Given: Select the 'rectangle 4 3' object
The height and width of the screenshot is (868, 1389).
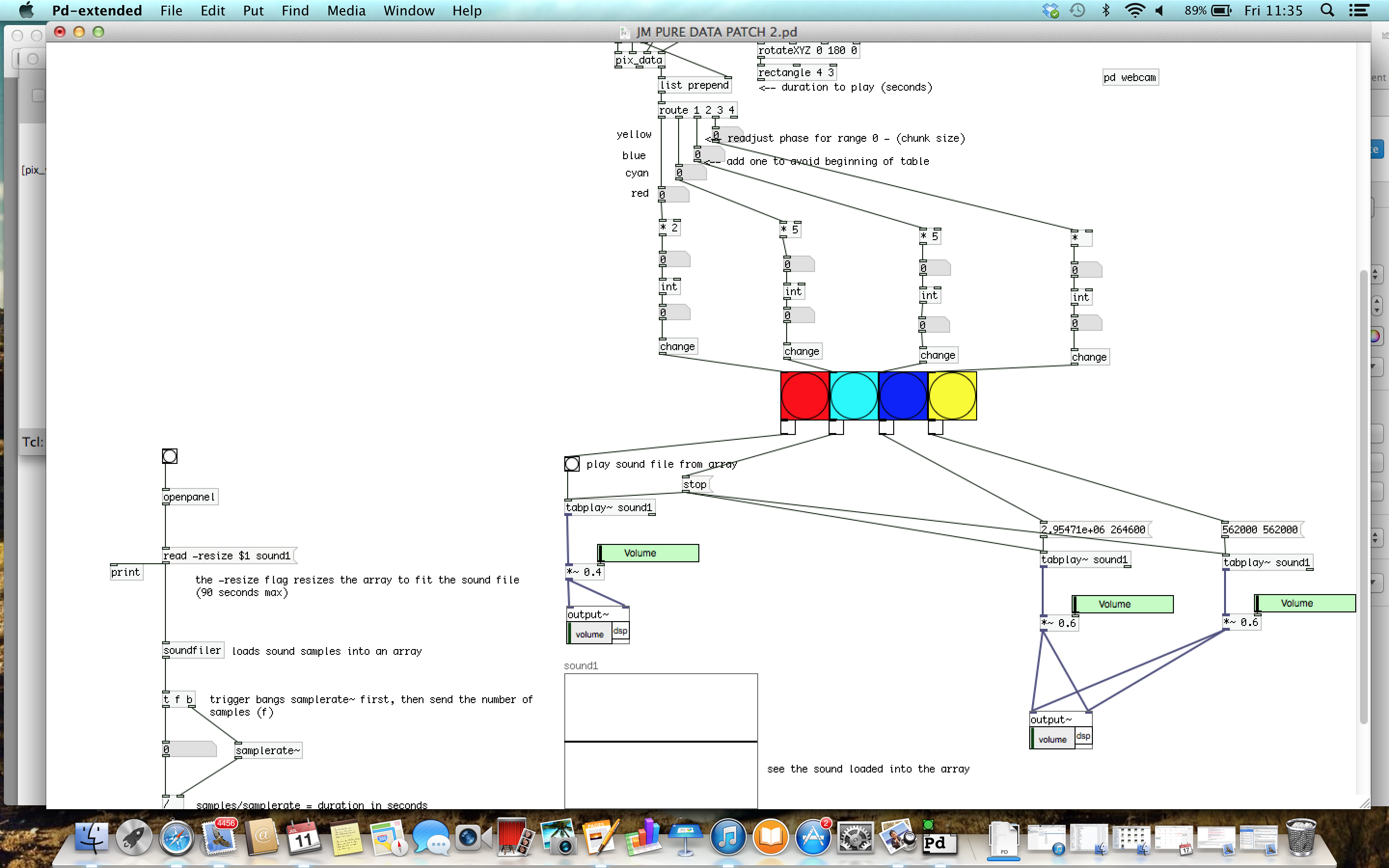Looking at the screenshot, I should click(797, 72).
